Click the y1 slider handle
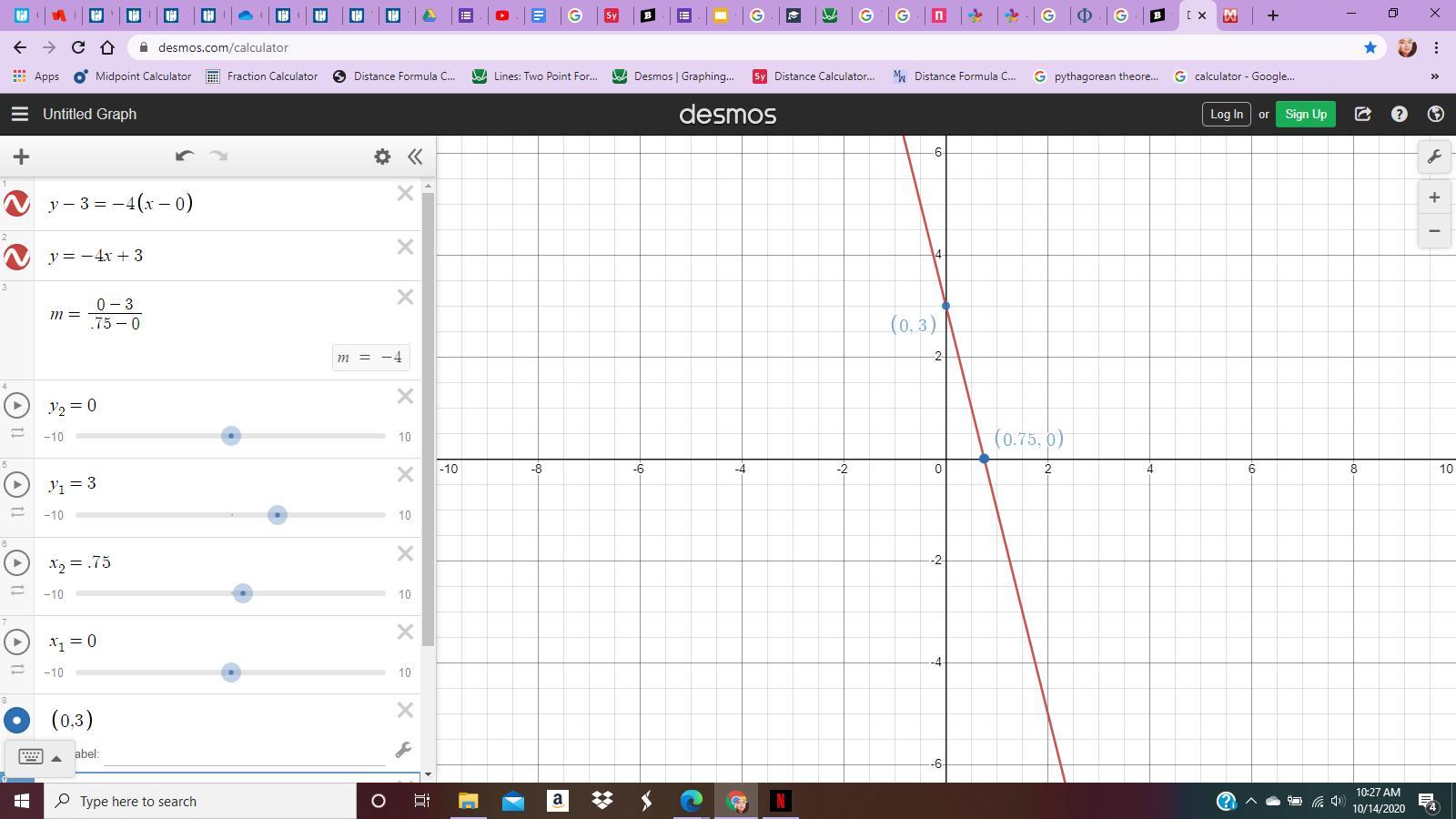 tap(278, 515)
